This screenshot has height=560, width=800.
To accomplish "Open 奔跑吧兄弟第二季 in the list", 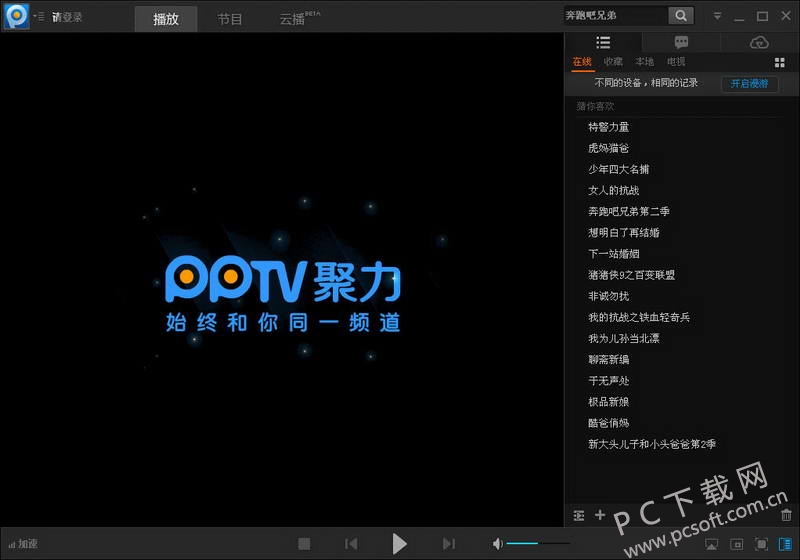I will coord(629,211).
